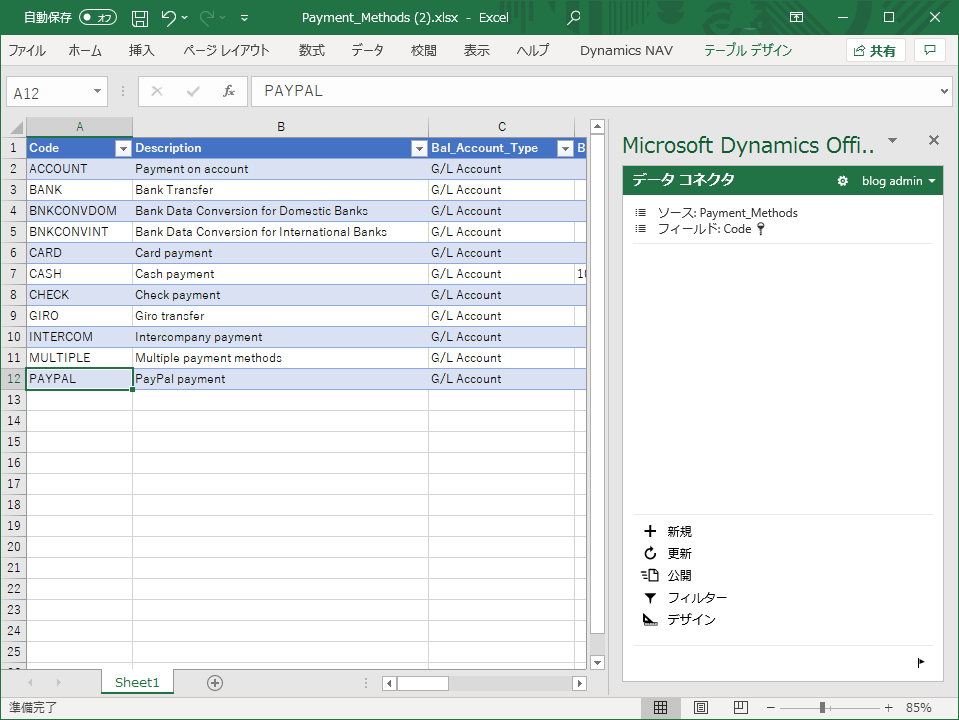This screenshot has height=720, width=959.
Task: Click the plus icon beside 新規
Action: coord(650,531)
